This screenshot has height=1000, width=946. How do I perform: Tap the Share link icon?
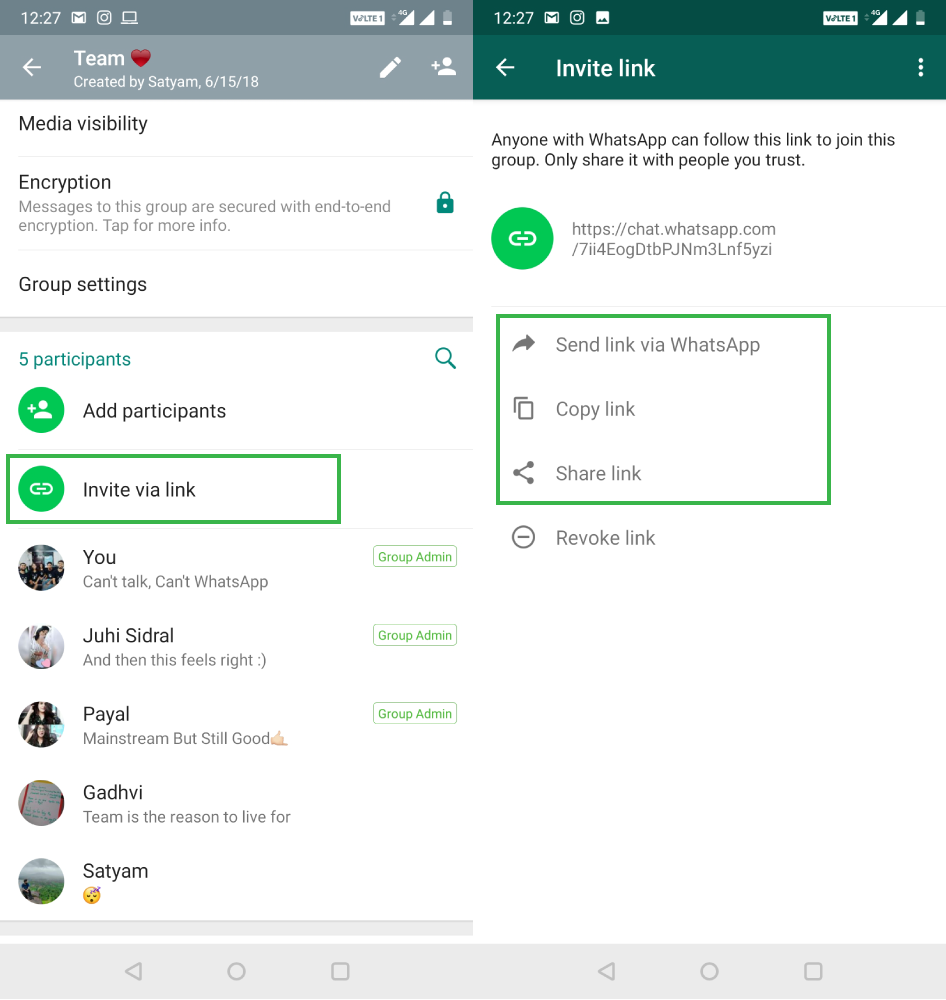[x=524, y=473]
